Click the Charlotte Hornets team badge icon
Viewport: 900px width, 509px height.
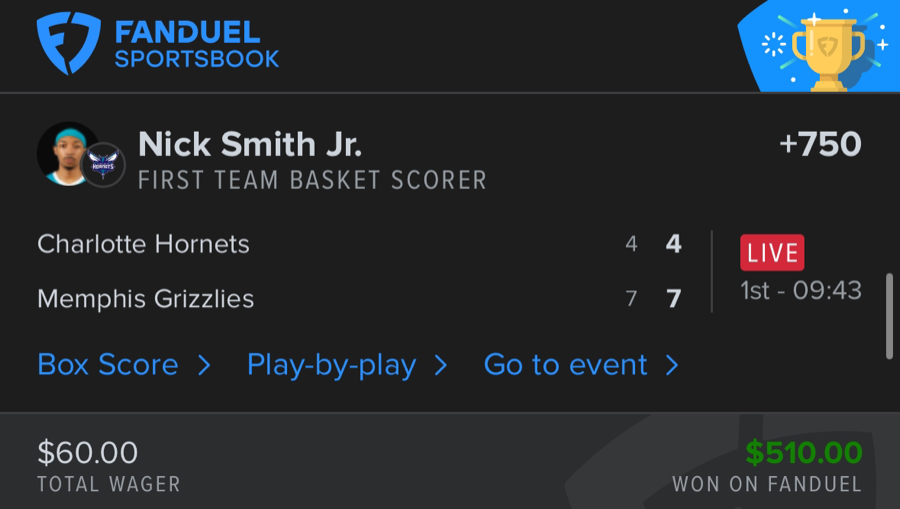(103, 166)
